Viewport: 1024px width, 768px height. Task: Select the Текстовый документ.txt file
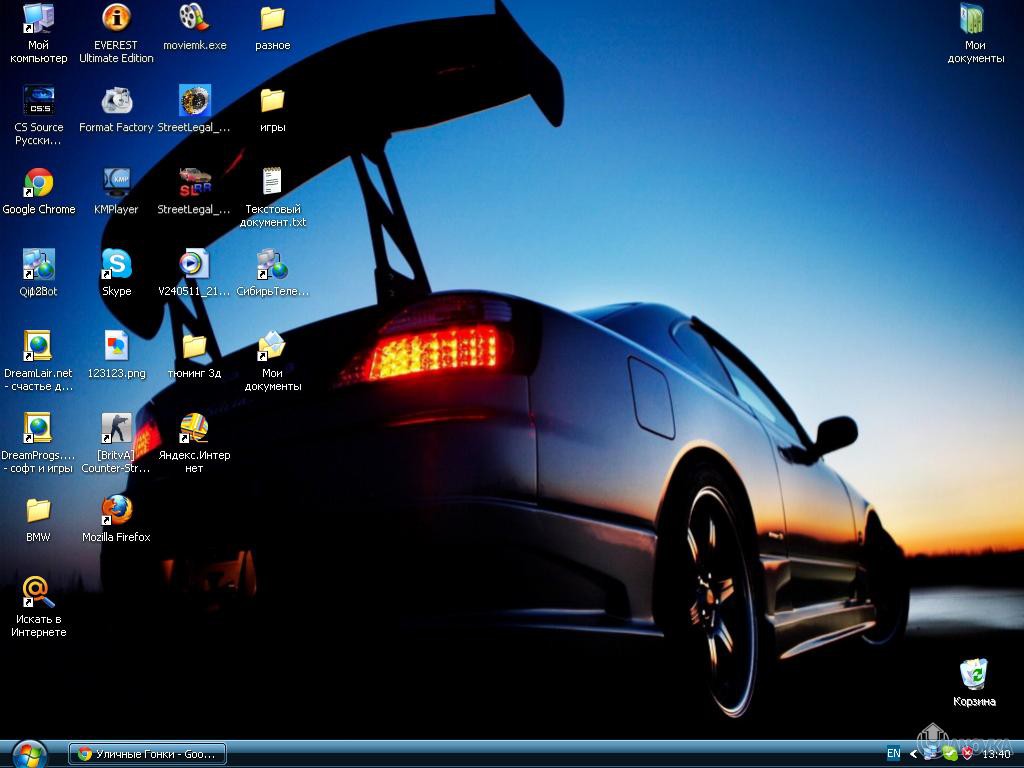[272, 184]
